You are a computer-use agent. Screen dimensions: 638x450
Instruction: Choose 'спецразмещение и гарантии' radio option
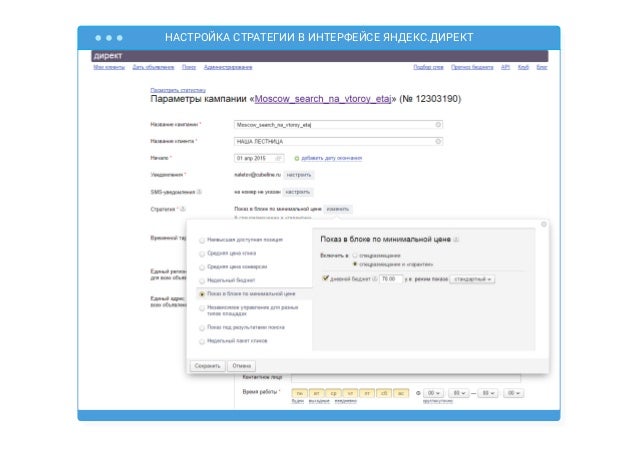point(355,264)
